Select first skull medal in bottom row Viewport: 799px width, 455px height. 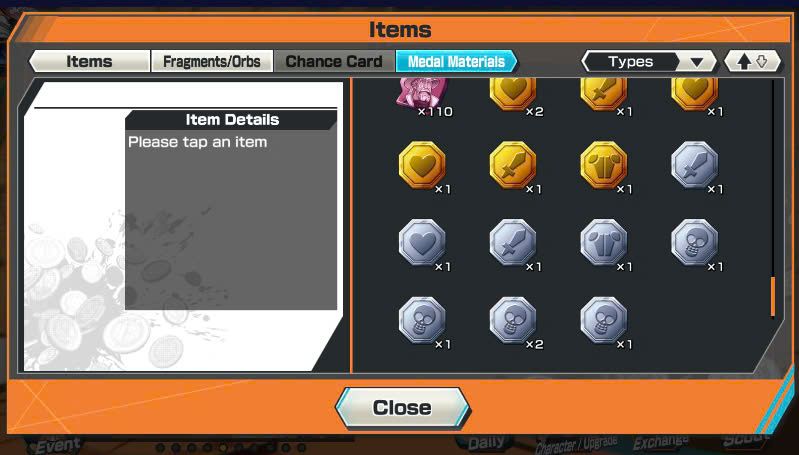(x=422, y=320)
